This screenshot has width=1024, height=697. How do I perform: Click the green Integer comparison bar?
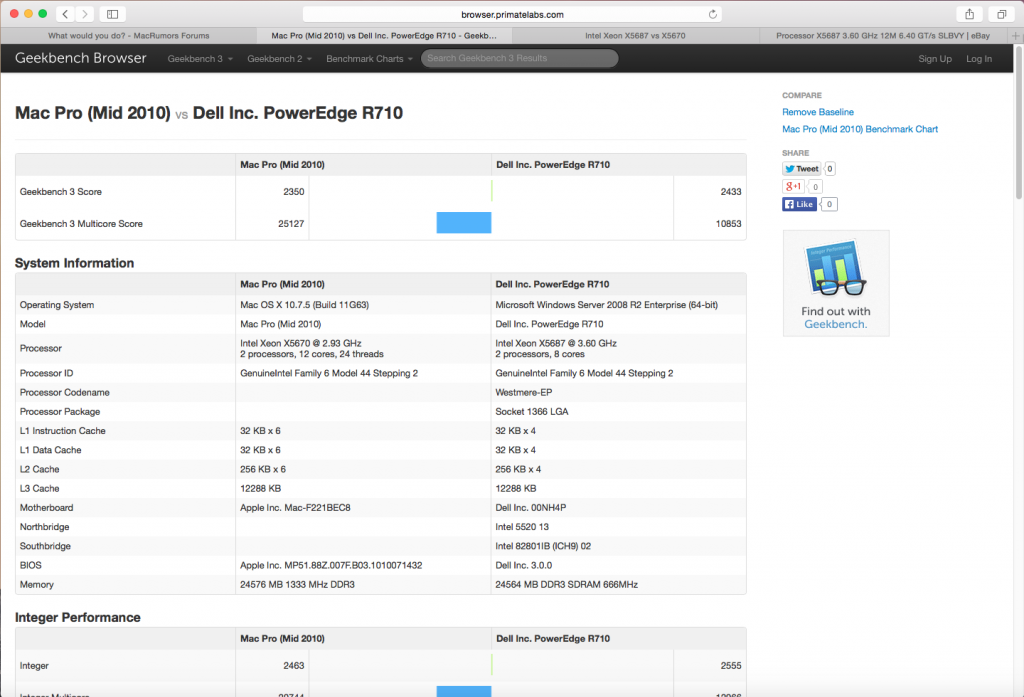(x=491, y=665)
